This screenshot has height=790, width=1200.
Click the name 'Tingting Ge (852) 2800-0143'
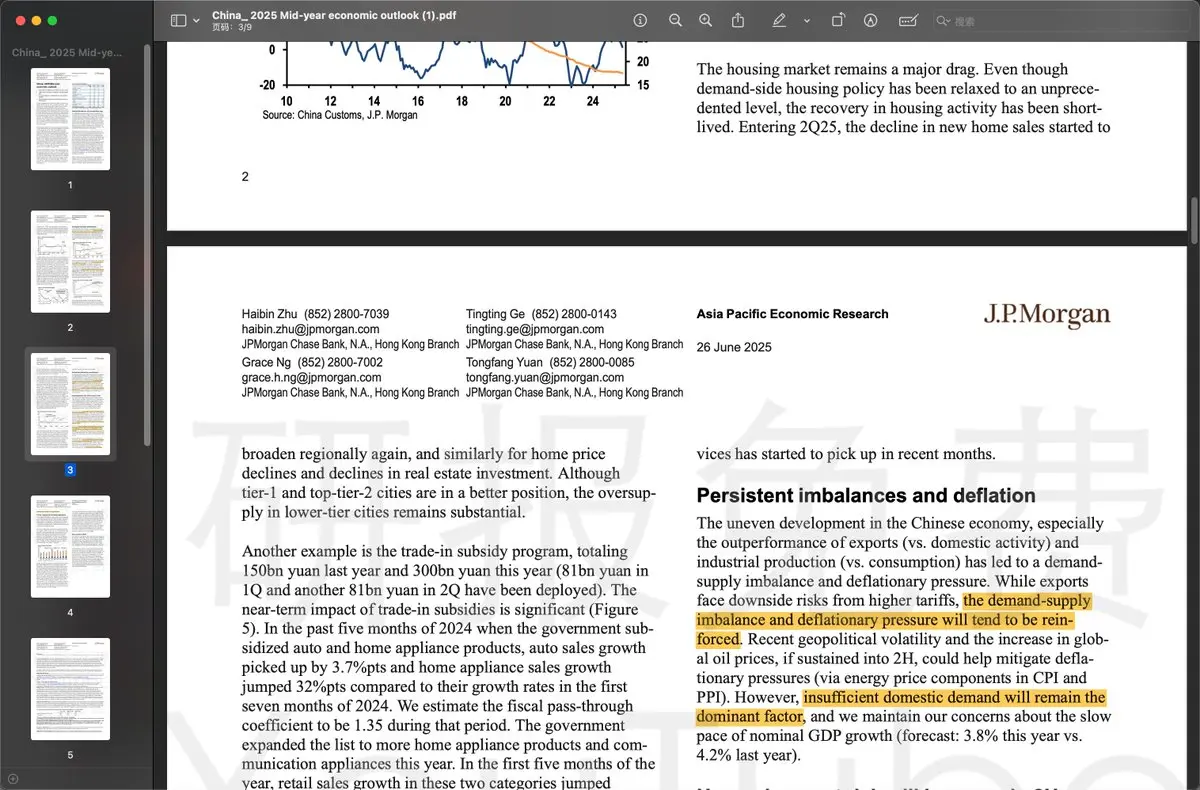(x=541, y=314)
